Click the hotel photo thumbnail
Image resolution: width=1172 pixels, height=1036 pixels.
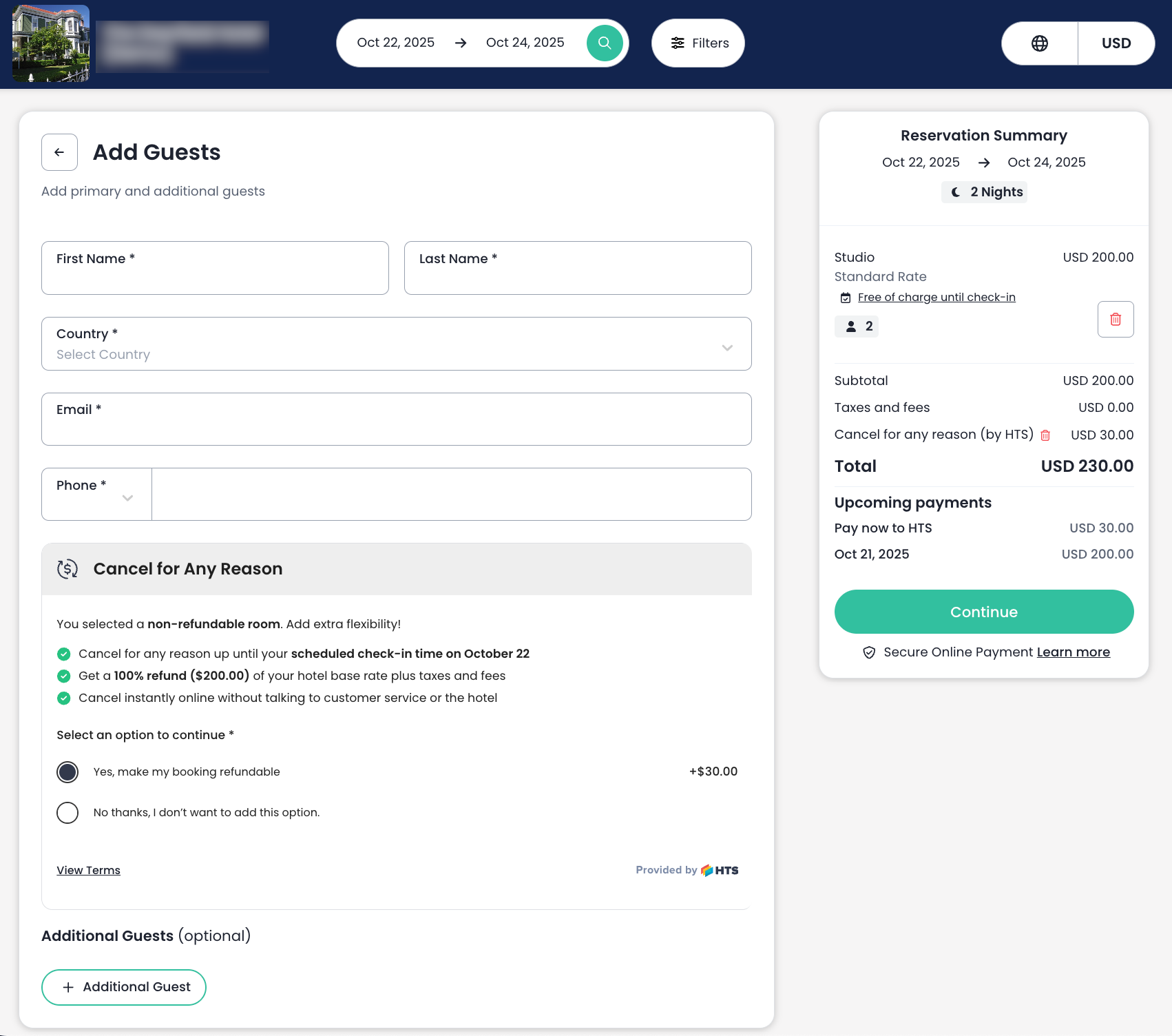pyautogui.click(x=51, y=43)
